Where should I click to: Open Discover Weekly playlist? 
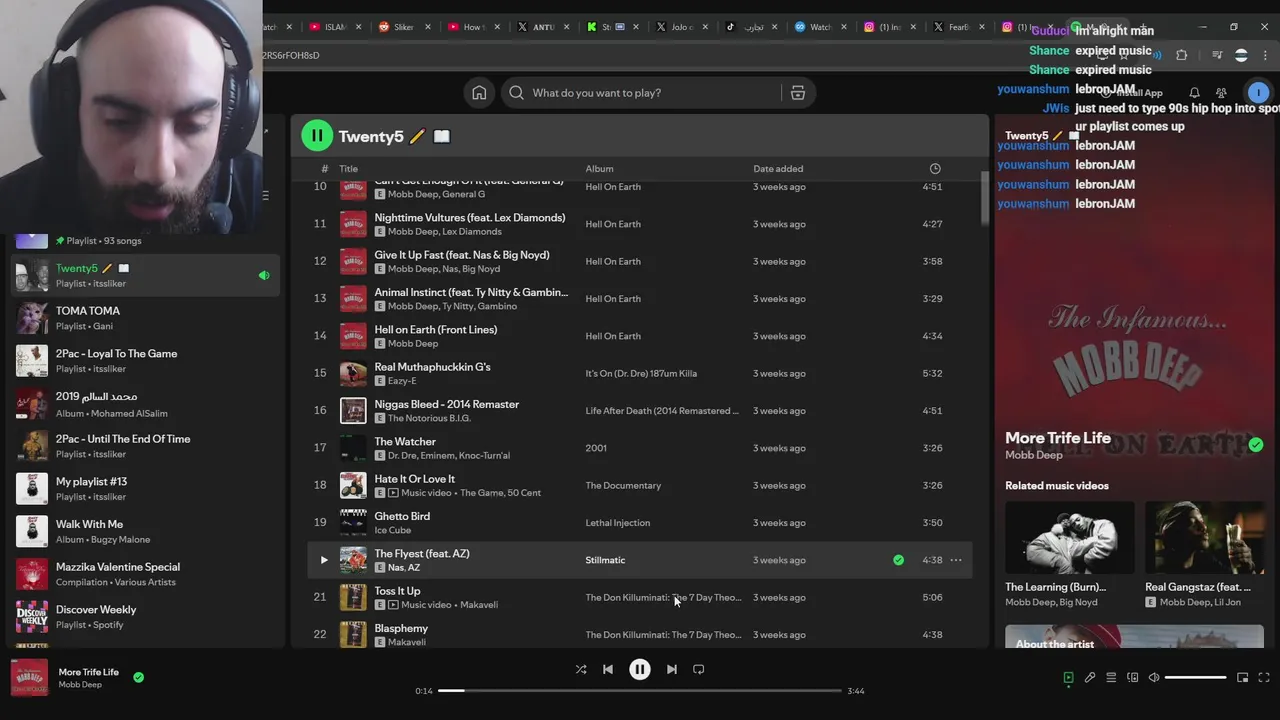click(x=145, y=617)
